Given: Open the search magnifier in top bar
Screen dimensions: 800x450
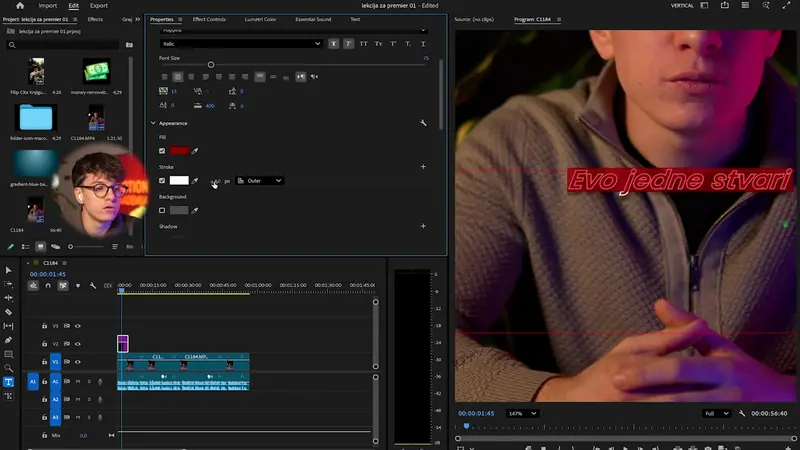Looking at the screenshot, I should 765,6.
